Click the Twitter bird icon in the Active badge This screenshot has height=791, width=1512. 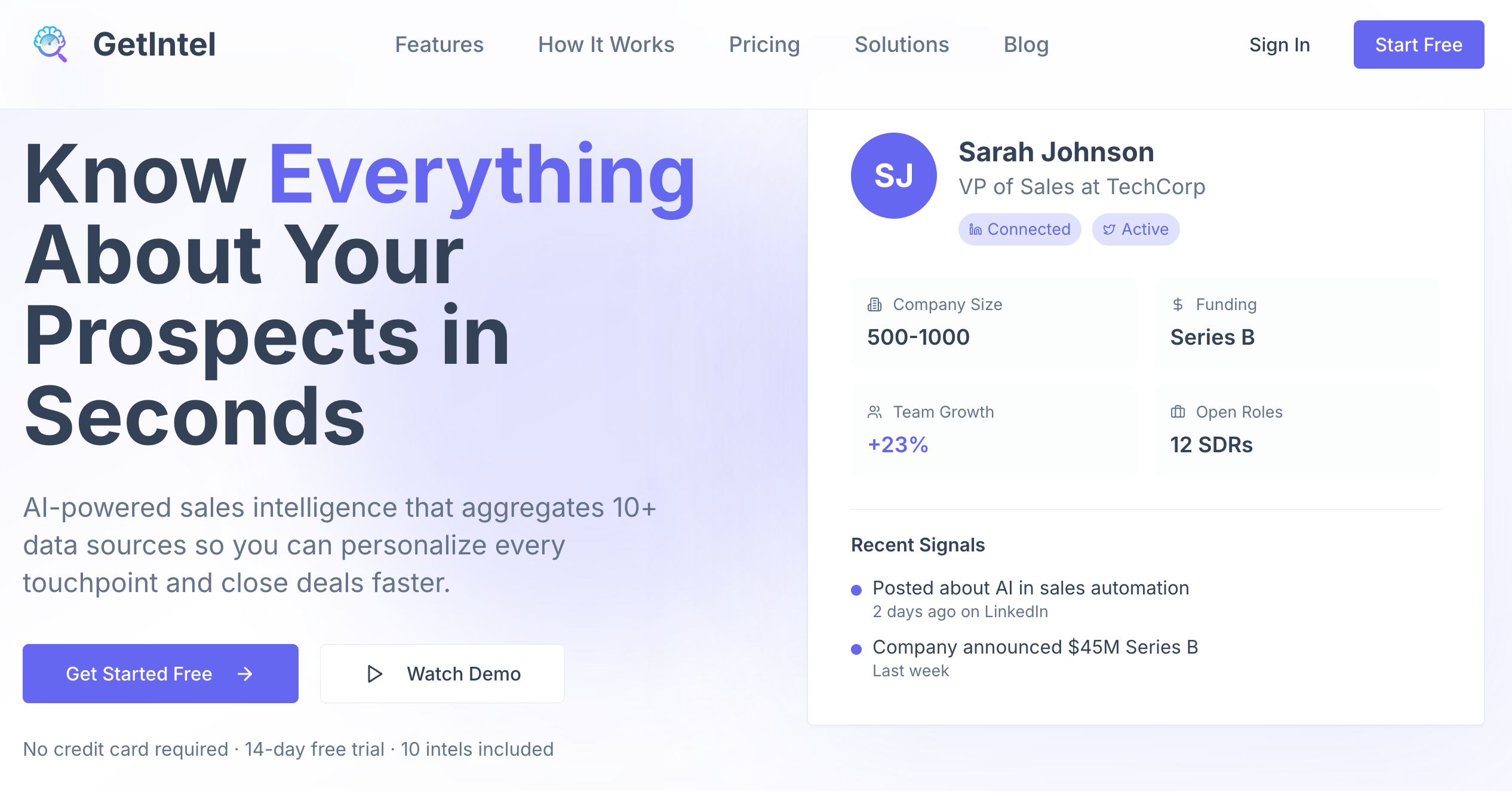(1109, 229)
